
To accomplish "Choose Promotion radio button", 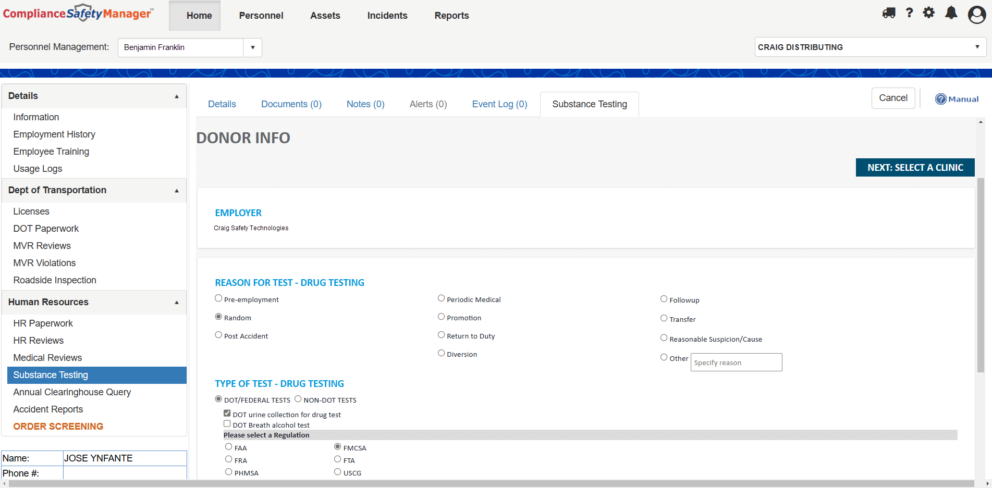I will [441, 316].
